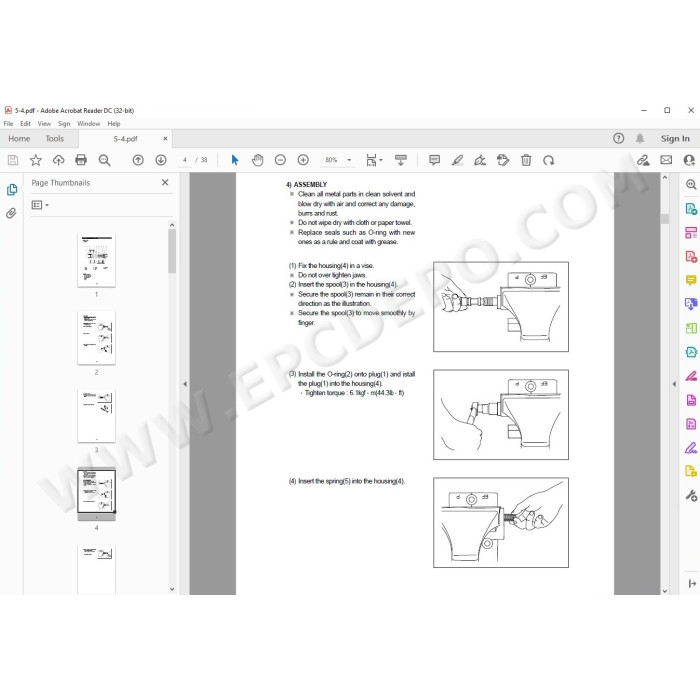Screen dimensions: 700x700
Task: Send file by email envelope icon
Action: point(666,160)
